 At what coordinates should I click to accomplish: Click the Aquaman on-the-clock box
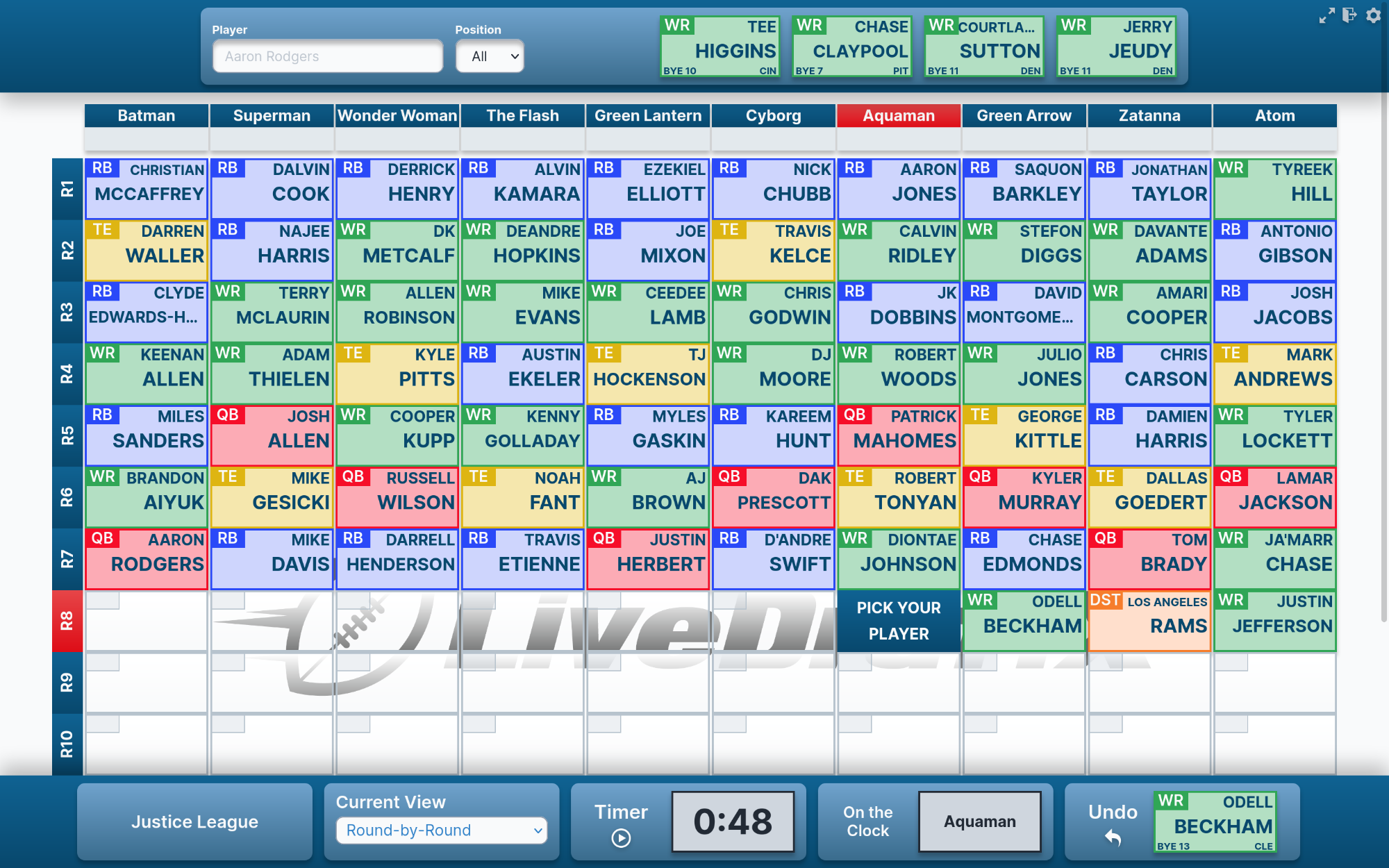pos(979,821)
